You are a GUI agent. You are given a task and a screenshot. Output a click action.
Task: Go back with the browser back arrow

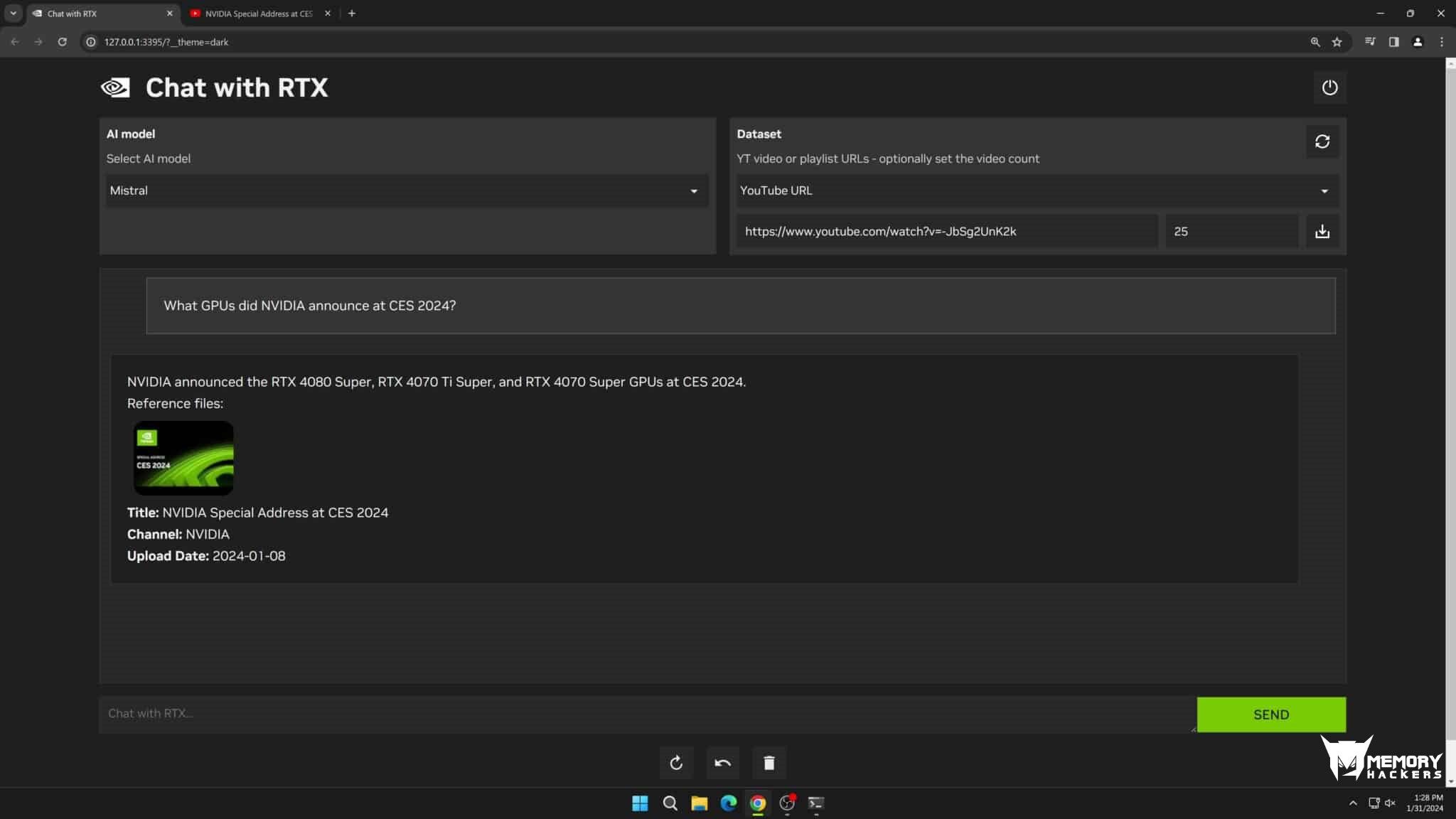[15, 42]
